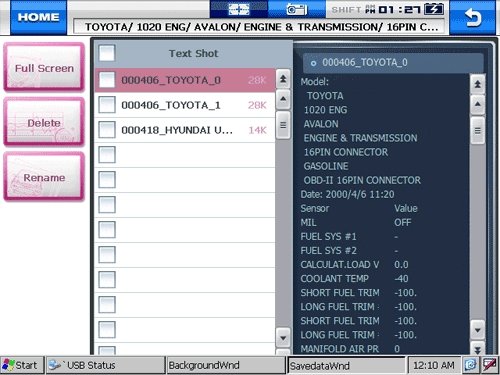The height and width of the screenshot is (375, 500).
Task: Select file 000418_HYUNDAI U...
Action: tap(185, 130)
